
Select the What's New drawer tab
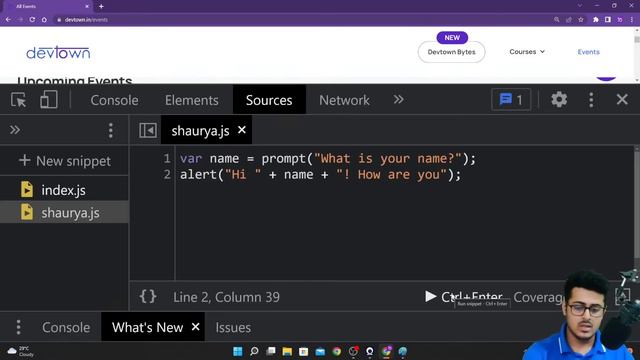click(x=147, y=327)
